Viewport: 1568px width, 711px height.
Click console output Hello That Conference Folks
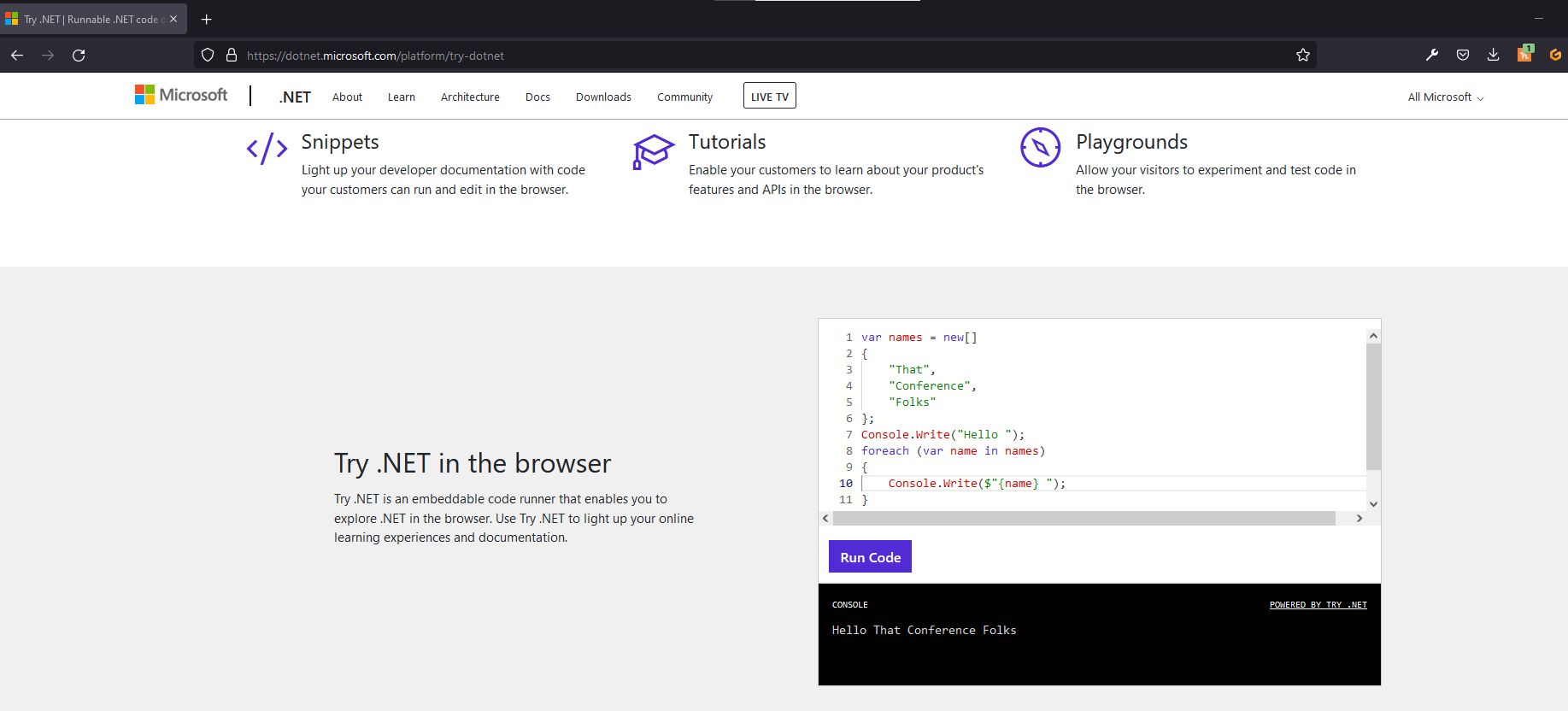coord(924,631)
